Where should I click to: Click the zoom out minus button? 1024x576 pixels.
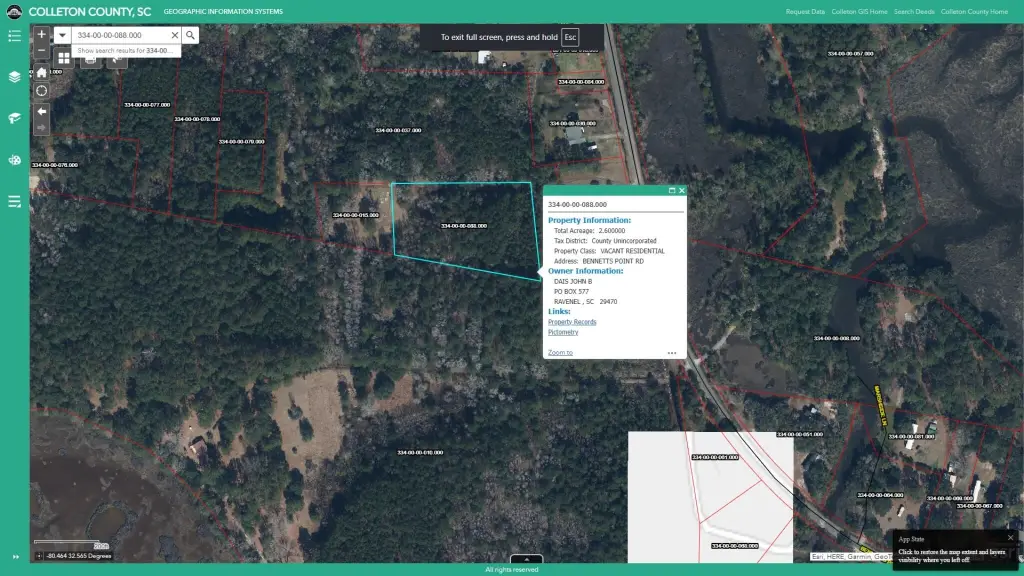(41, 50)
